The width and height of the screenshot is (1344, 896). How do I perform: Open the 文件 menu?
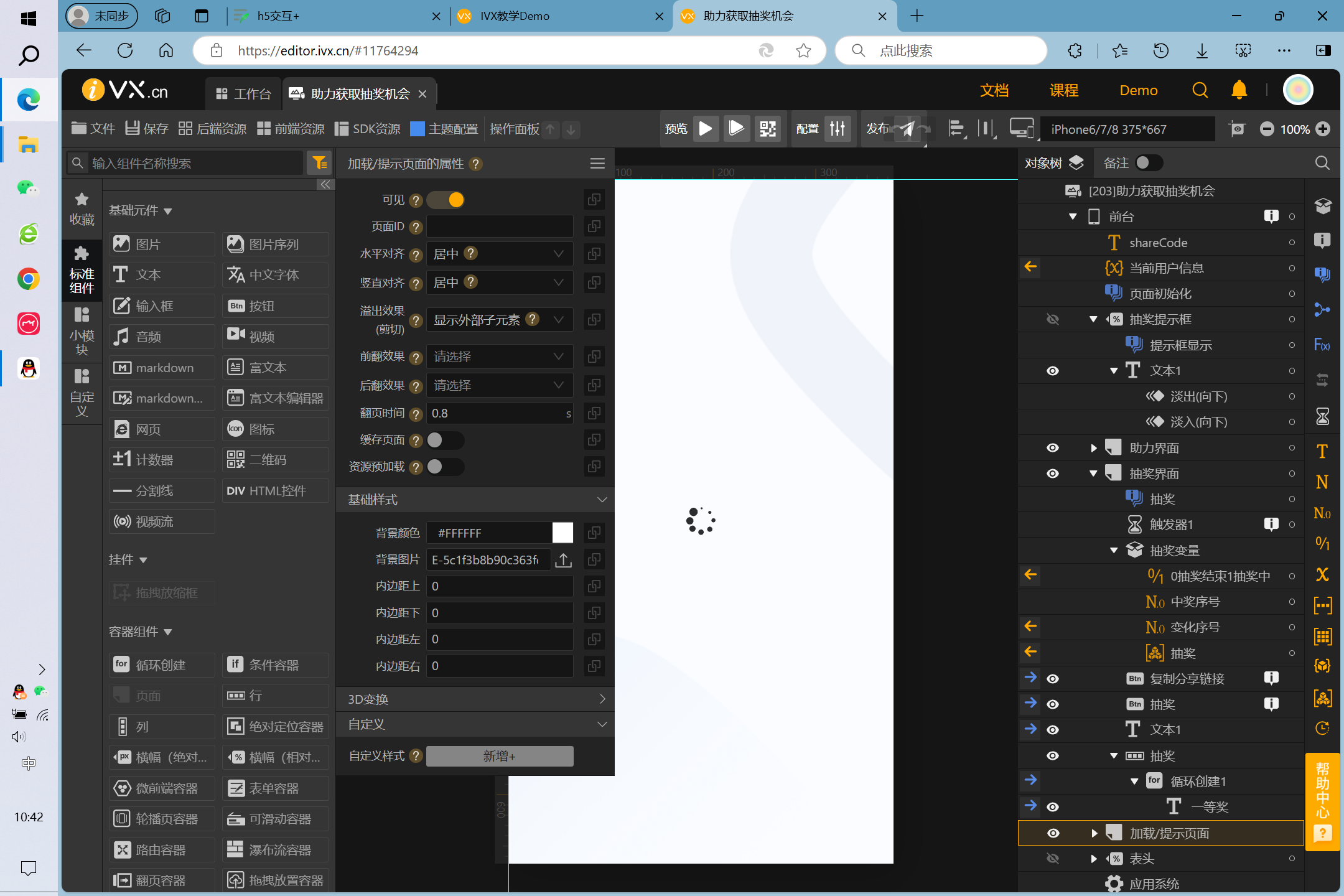tap(93, 129)
